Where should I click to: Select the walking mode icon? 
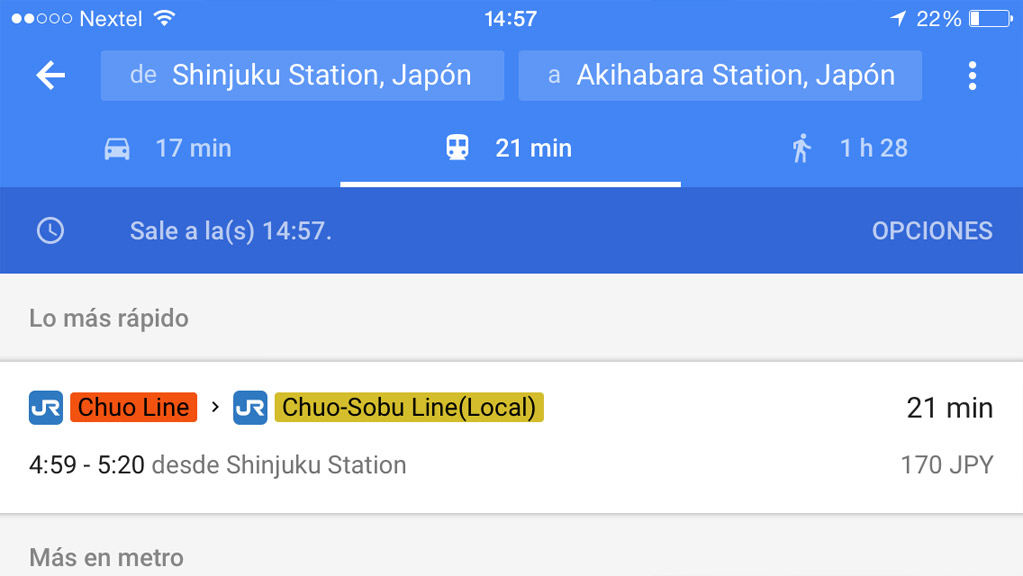click(801, 148)
